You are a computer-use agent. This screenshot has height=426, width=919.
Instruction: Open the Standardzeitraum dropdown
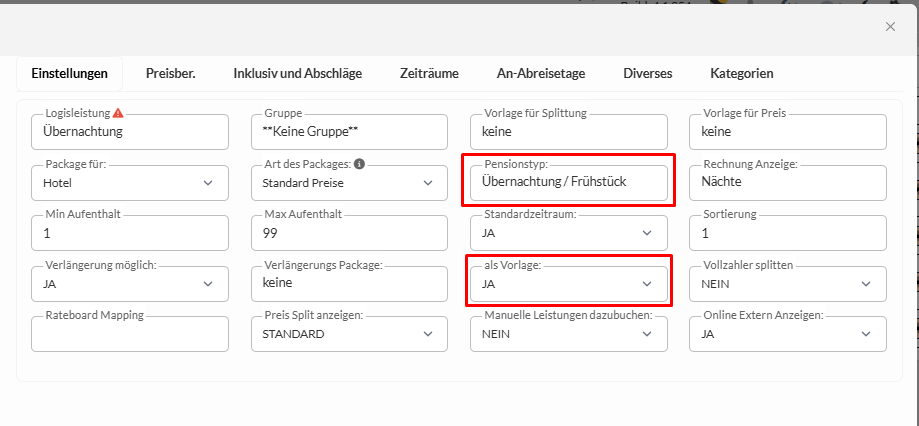click(x=568, y=233)
